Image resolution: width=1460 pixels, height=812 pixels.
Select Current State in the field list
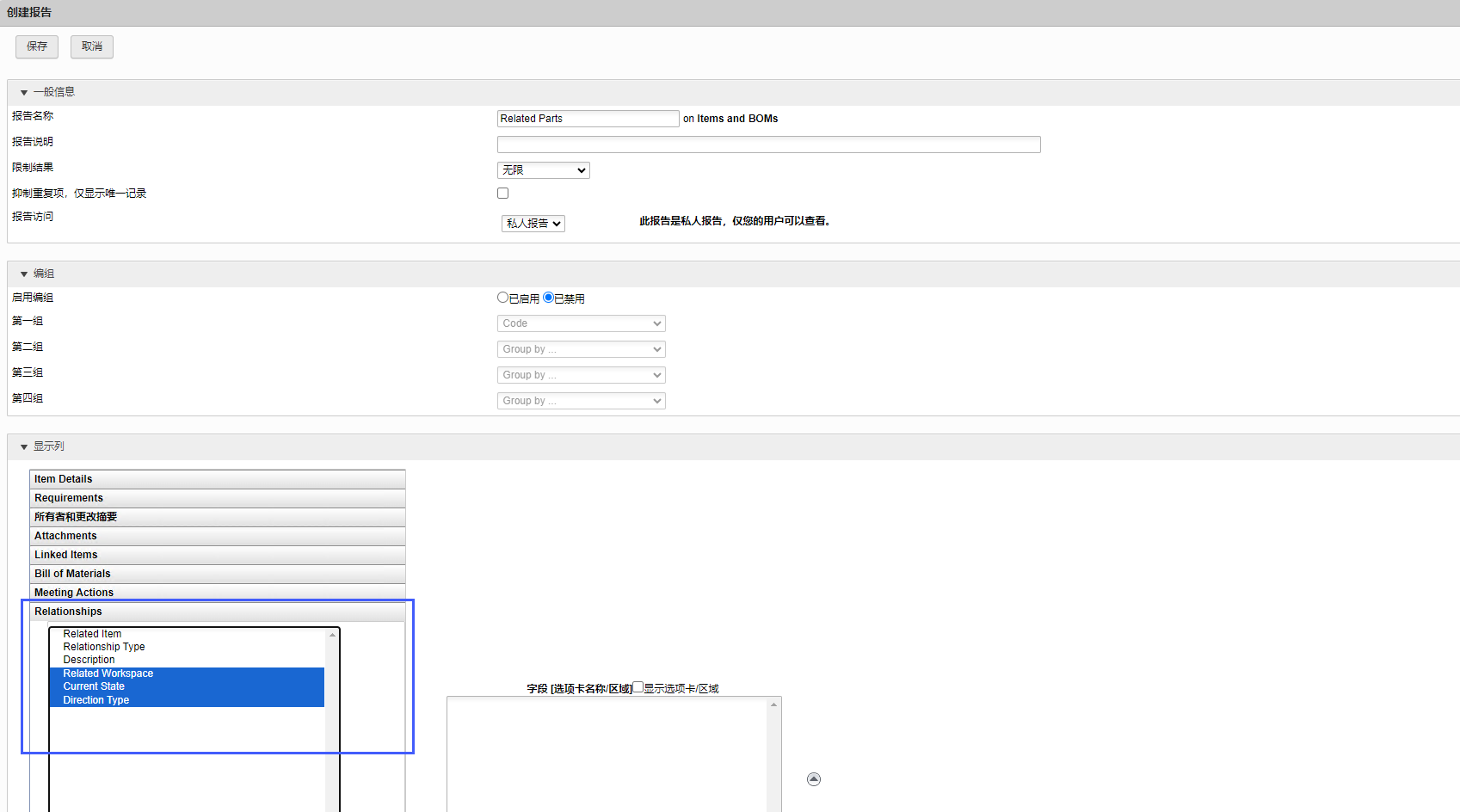(x=187, y=686)
